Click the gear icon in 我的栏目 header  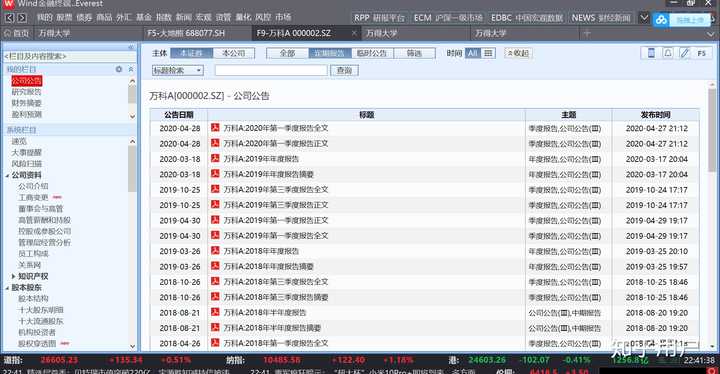pyautogui.click(x=119, y=69)
